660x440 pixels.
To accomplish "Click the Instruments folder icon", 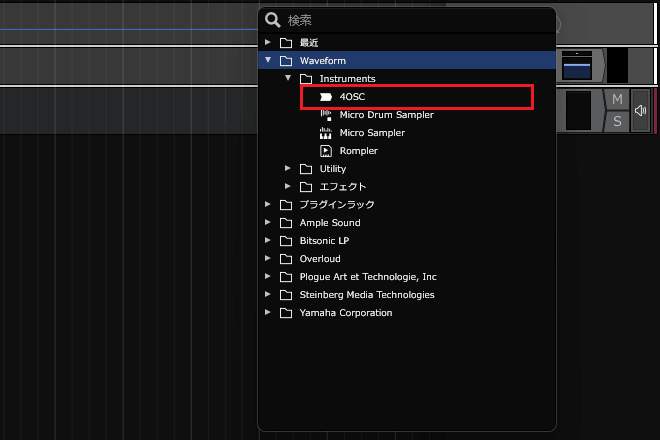I will coord(306,79).
